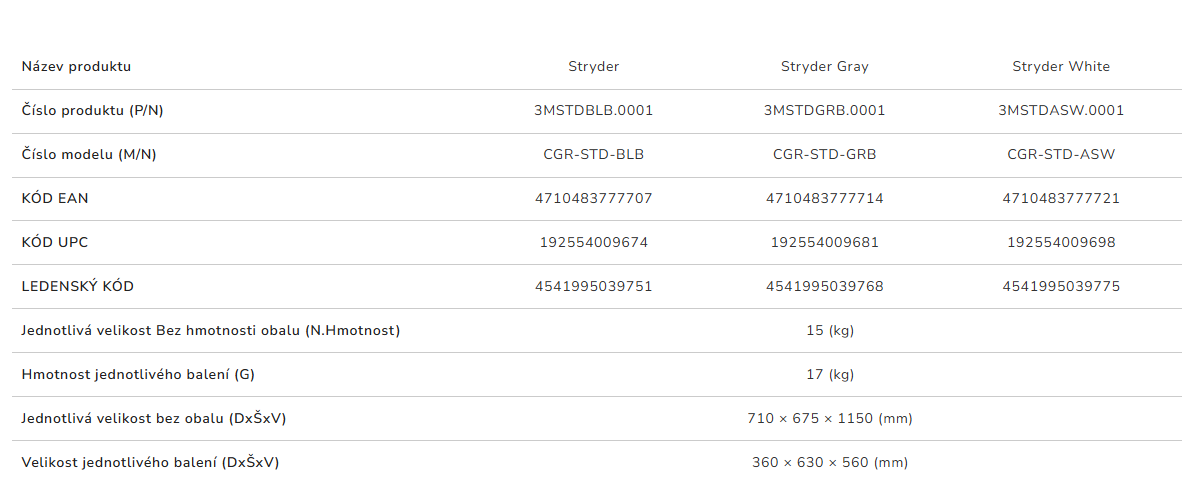Click the 360 × 630 × 560 (mm) dimensions
Viewport: 1195px width, 494px height.
click(x=829, y=463)
